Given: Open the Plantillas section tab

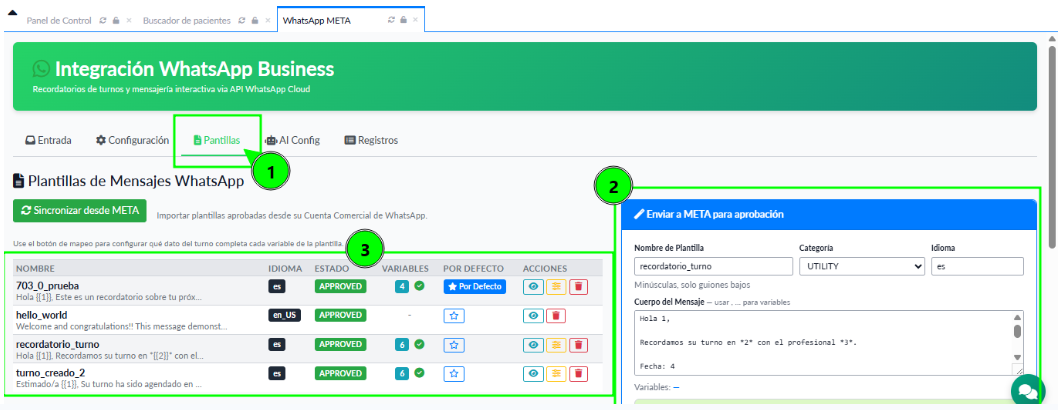Looking at the screenshot, I should coord(217,140).
